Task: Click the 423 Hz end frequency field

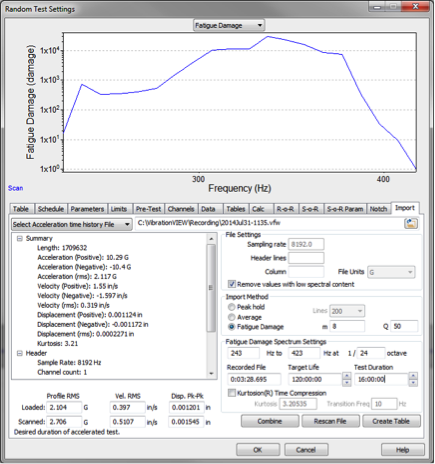Action: pos(304,353)
